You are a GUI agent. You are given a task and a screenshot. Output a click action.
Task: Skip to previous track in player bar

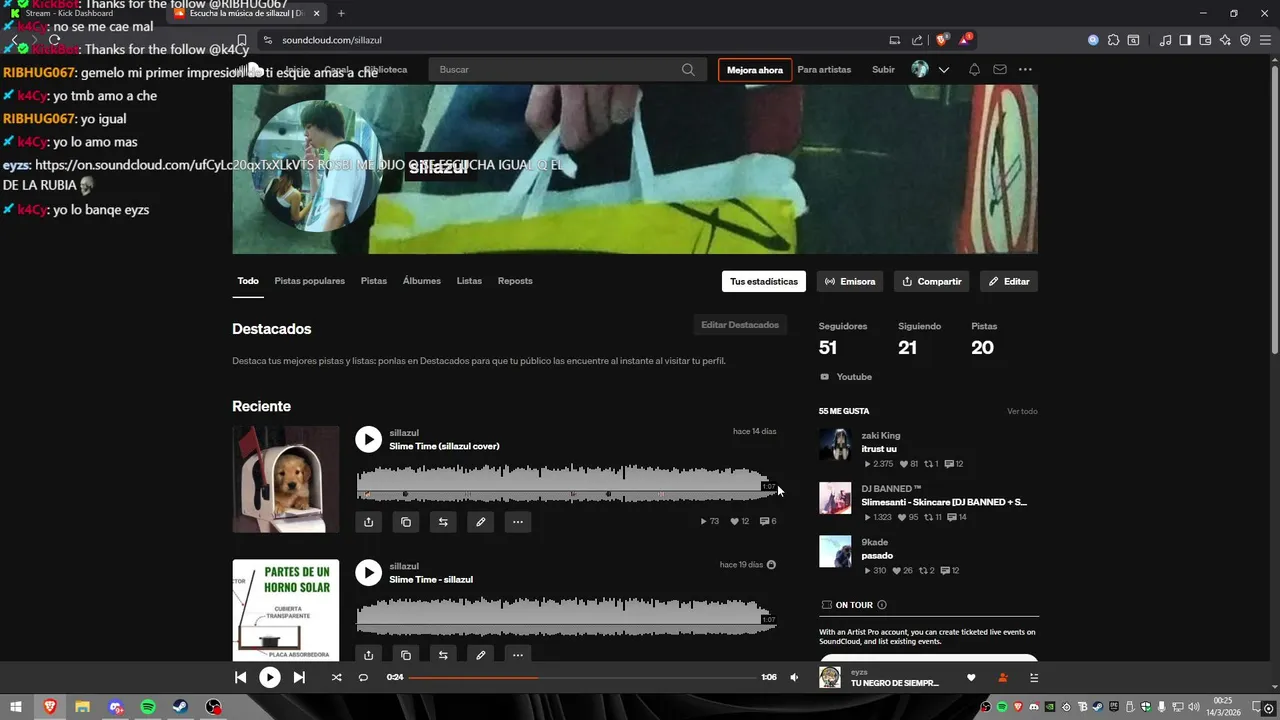point(240,677)
